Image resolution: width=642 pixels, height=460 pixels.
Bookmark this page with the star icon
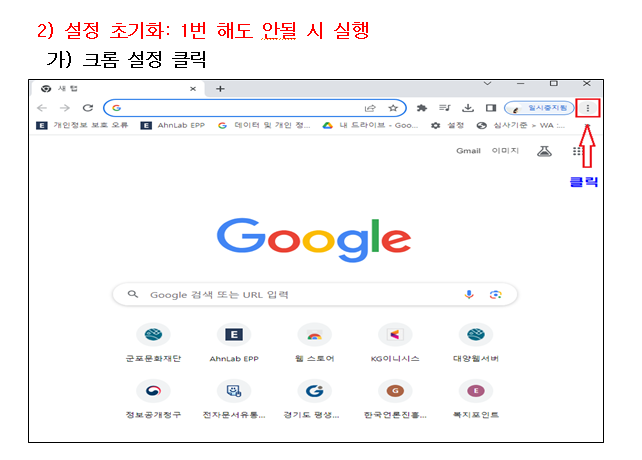(x=393, y=108)
